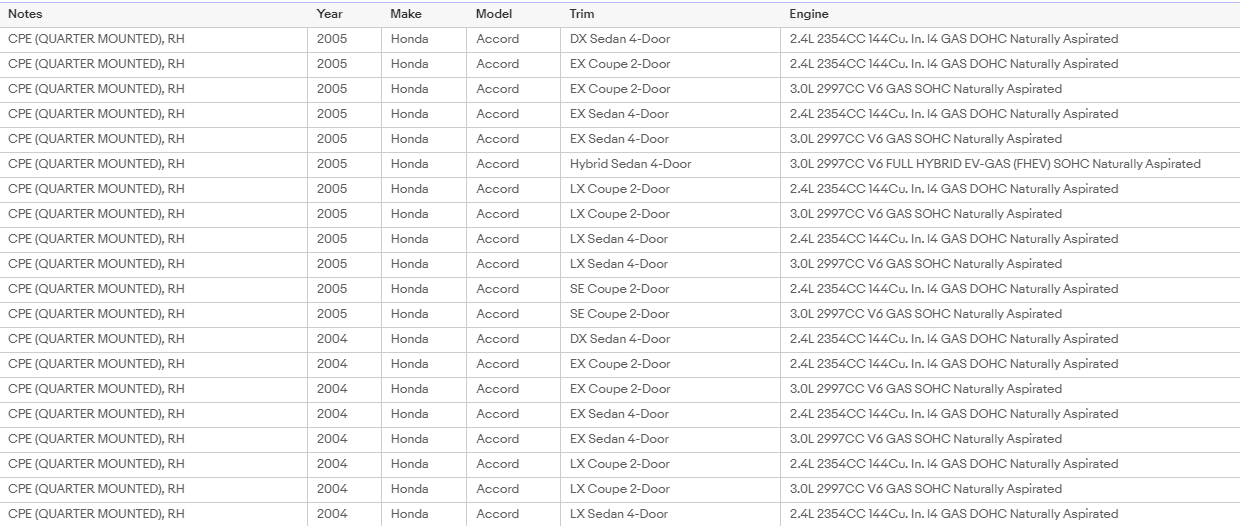The height and width of the screenshot is (526, 1240).
Task: Click V6 engine cell in 2004 EX Coupe row
Action: coord(1010,389)
